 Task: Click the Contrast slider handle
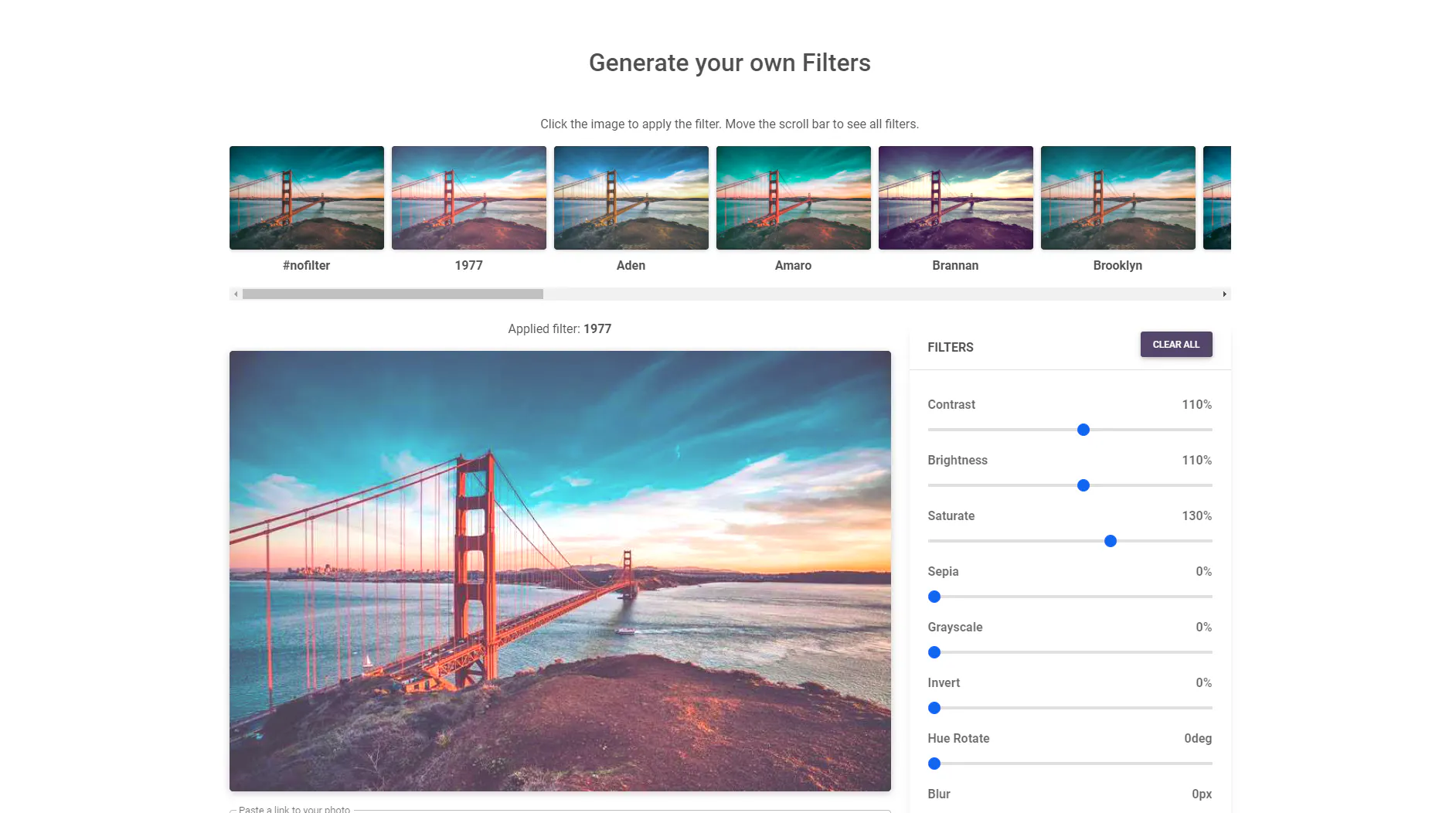(x=1083, y=430)
